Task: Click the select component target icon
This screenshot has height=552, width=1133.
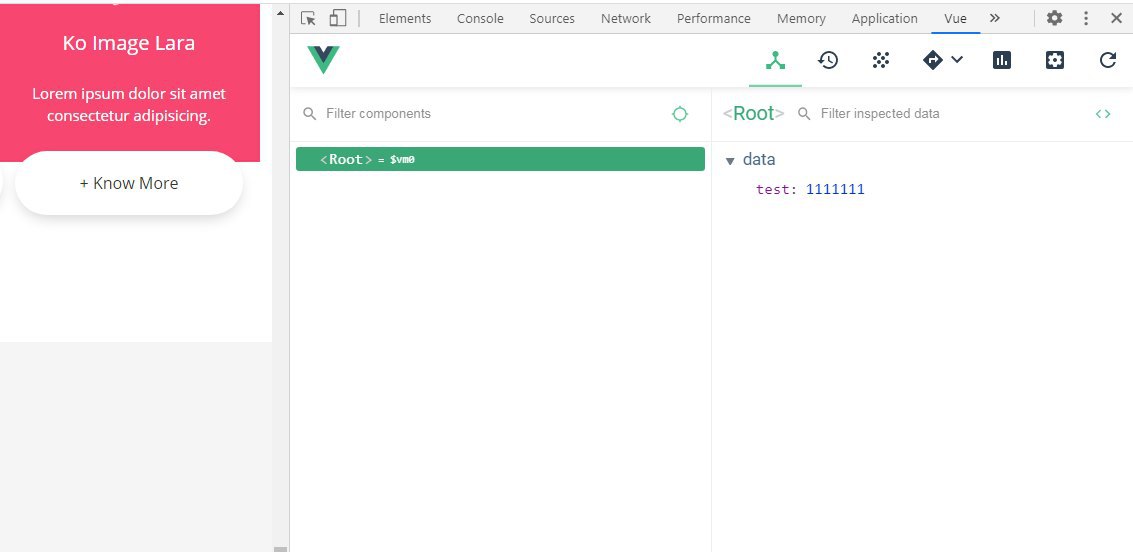Action: (x=679, y=114)
